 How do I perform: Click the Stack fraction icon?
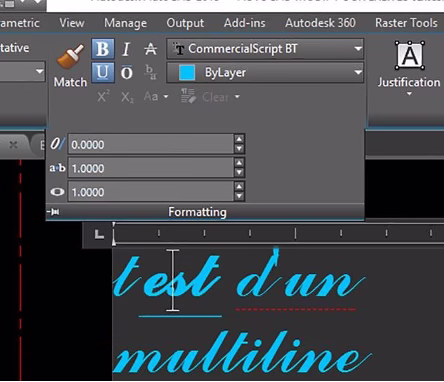(x=151, y=72)
